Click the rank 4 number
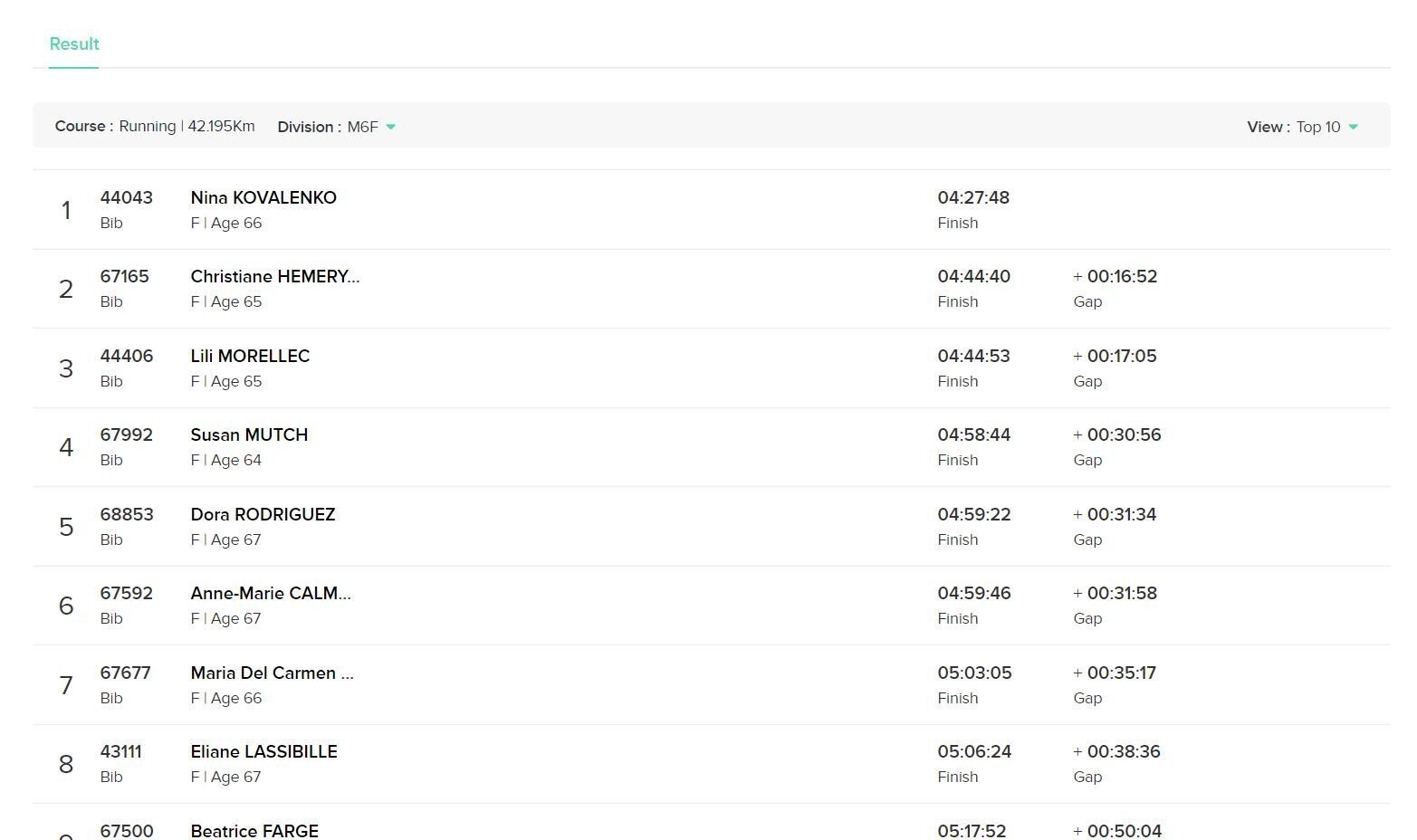1417x840 pixels. (66, 447)
